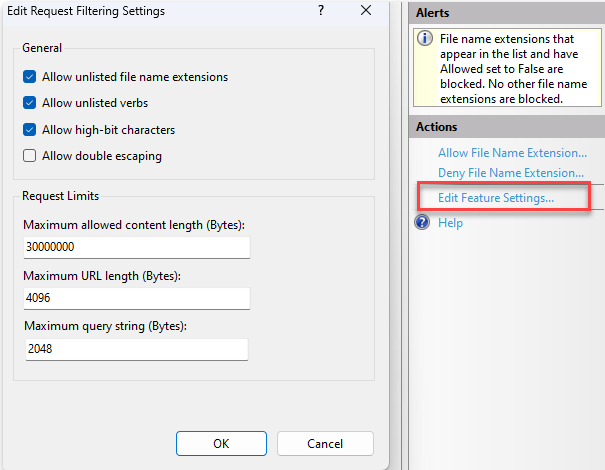Open Deny File Name Extension action
The image size is (605, 470).
click(510, 173)
